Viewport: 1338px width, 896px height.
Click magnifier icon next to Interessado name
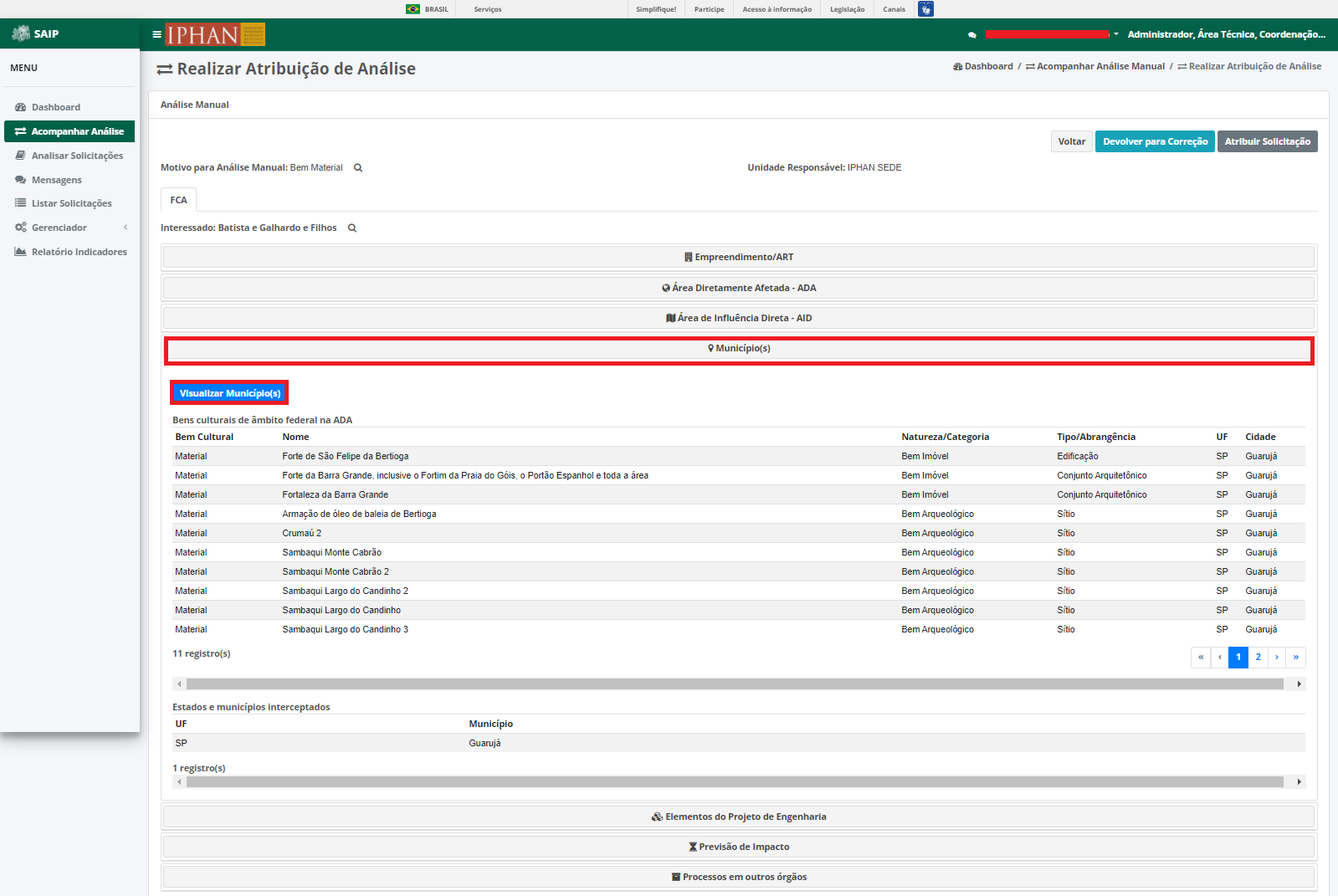point(352,228)
